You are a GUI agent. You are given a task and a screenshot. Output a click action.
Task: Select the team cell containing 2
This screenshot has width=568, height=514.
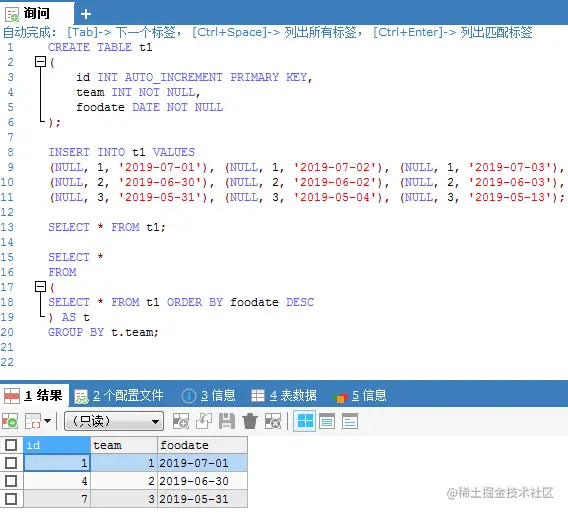pos(124,481)
